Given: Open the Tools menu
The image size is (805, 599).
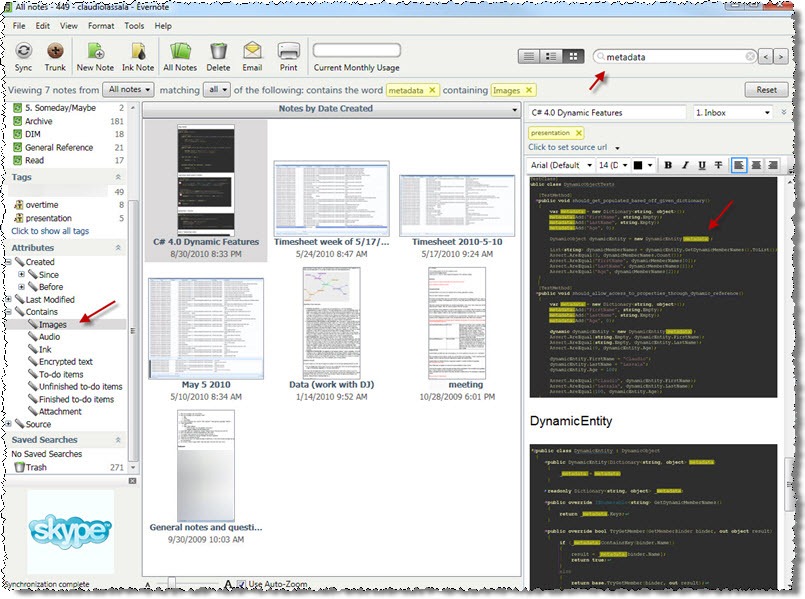Looking at the screenshot, I should coord(134,26).
